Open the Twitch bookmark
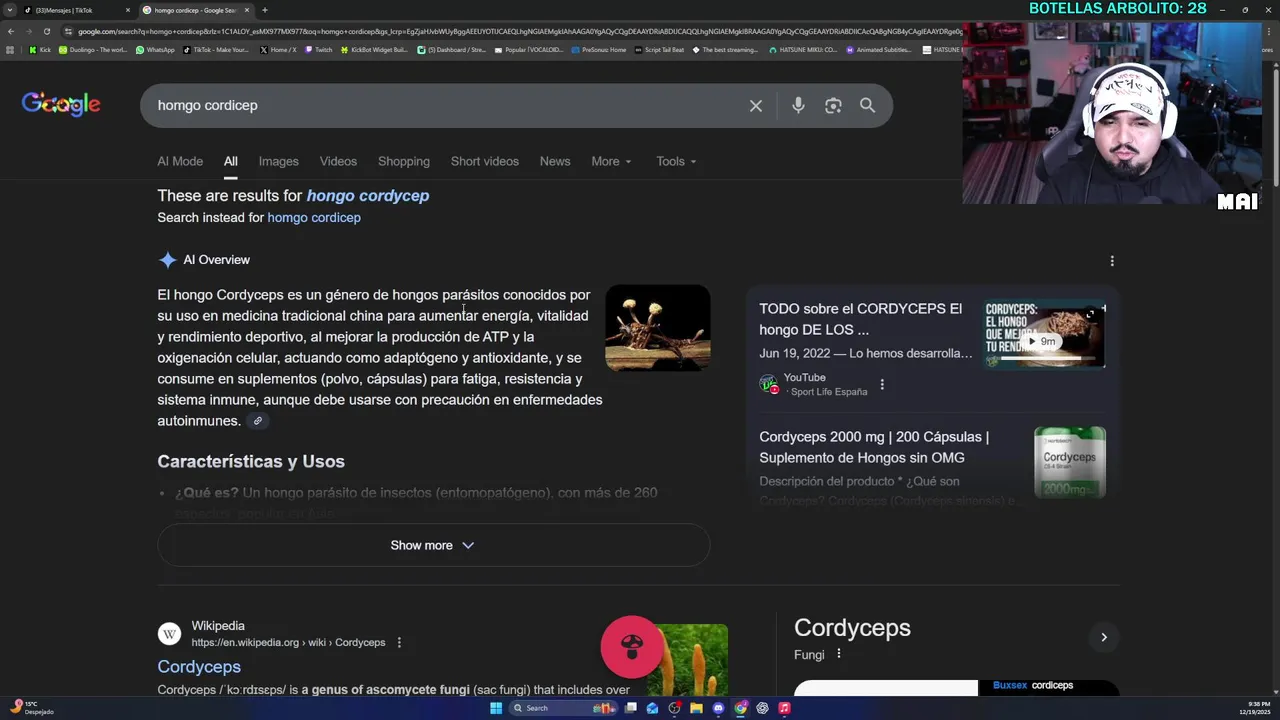The height and width of the screenshot is (720, 1280). [x=318, y=49]
